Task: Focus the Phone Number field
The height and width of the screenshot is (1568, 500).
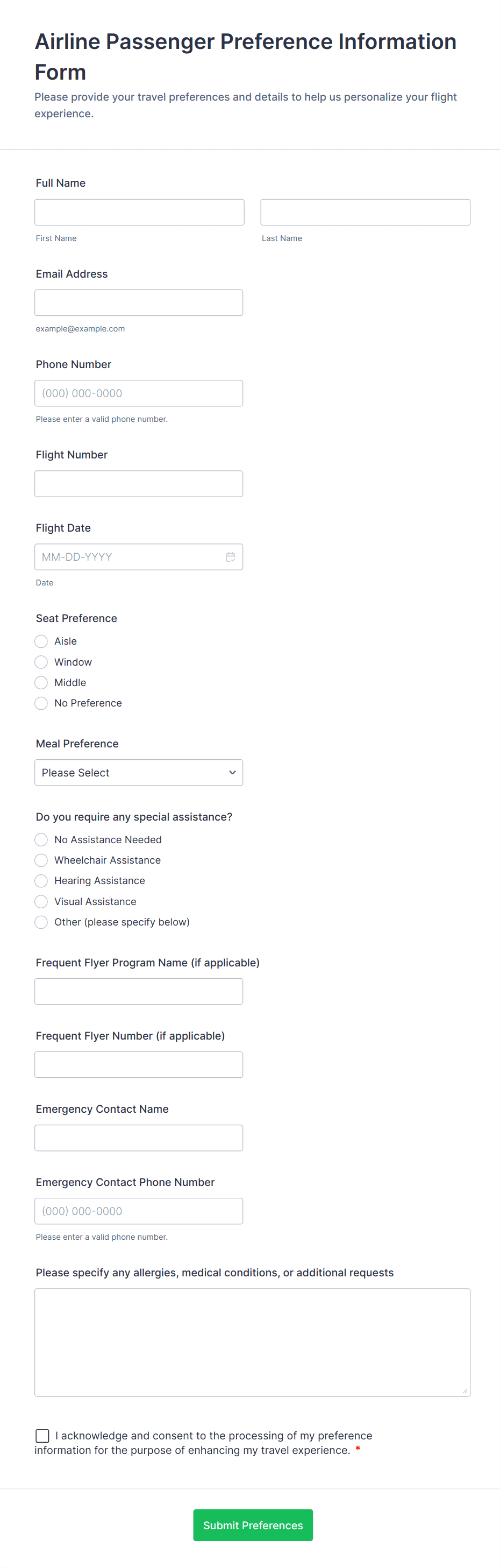Action: [139, 393]
